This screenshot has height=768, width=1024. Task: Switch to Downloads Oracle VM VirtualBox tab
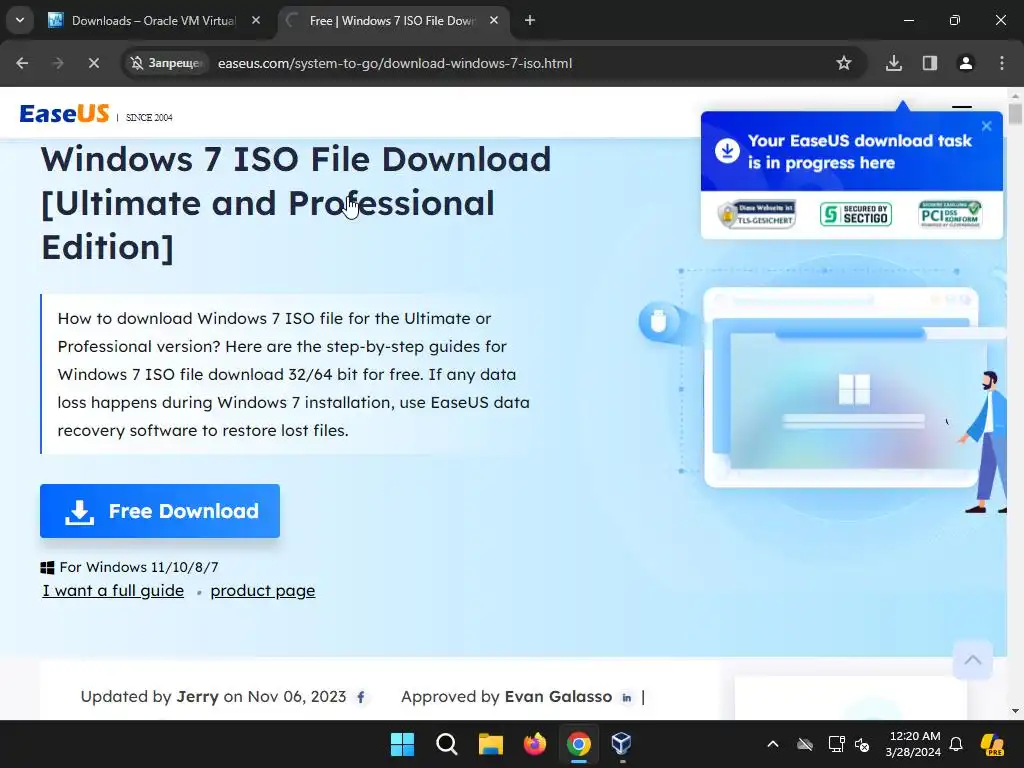coord(154,21)
